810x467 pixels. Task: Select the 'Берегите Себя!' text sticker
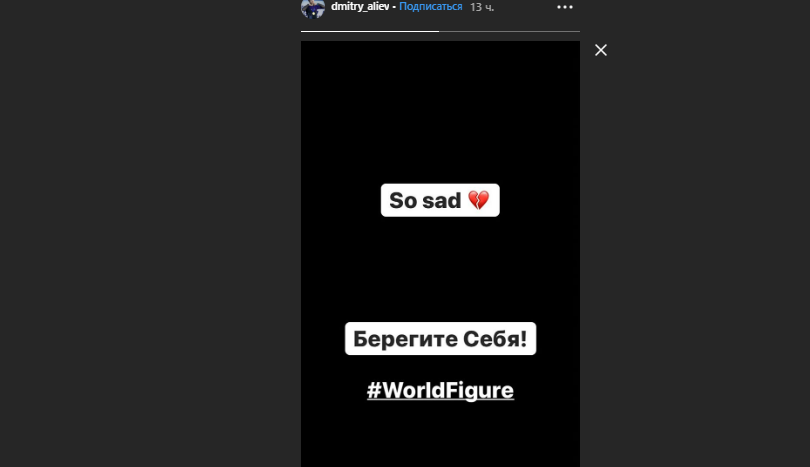tap(440, 339)
